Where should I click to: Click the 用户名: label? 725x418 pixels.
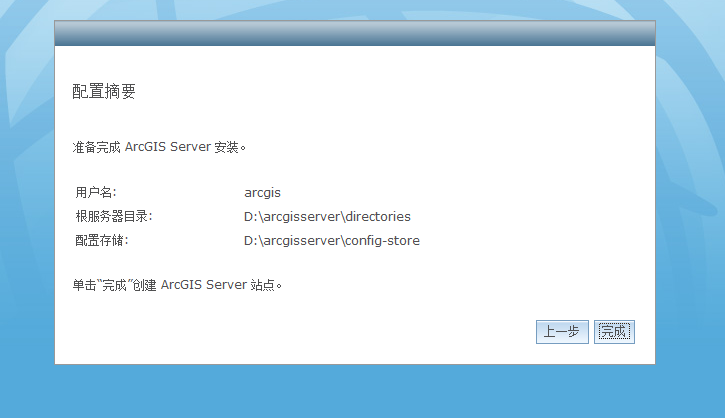coord(96,192)
